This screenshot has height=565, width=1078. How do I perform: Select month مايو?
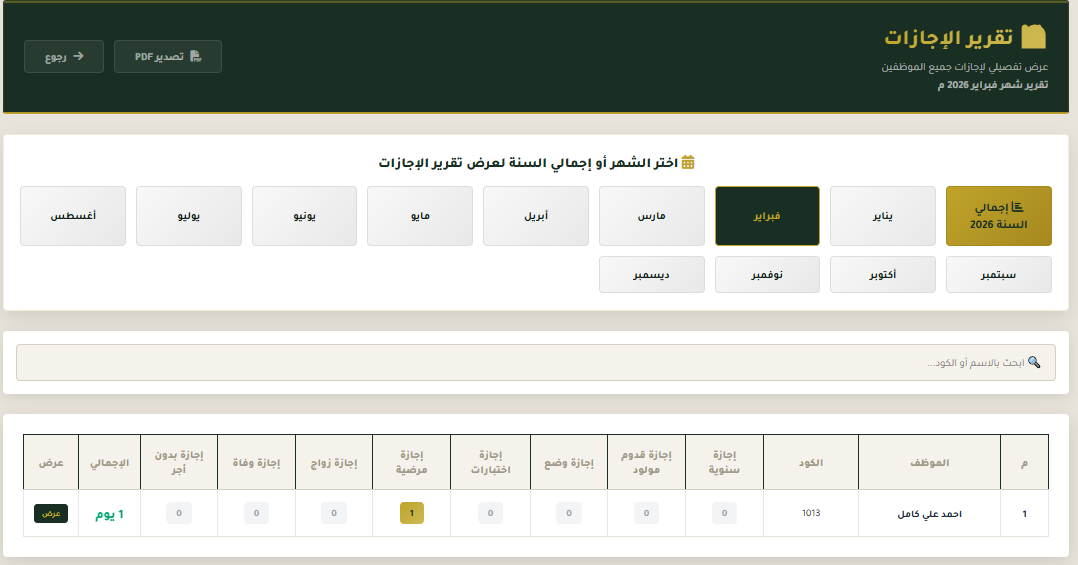click(x=420, y=216)
